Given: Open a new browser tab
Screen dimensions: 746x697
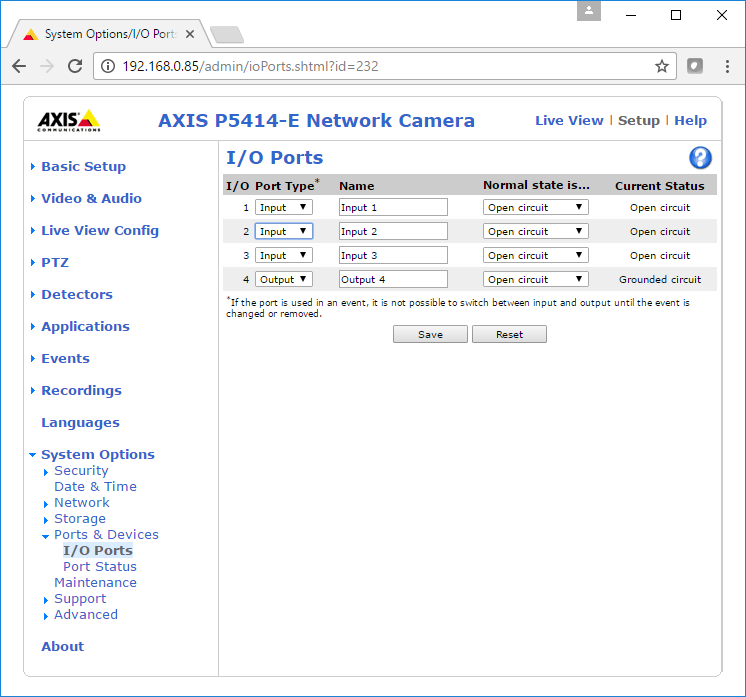Looking at the screenshot, I should [x=227, y=35].
